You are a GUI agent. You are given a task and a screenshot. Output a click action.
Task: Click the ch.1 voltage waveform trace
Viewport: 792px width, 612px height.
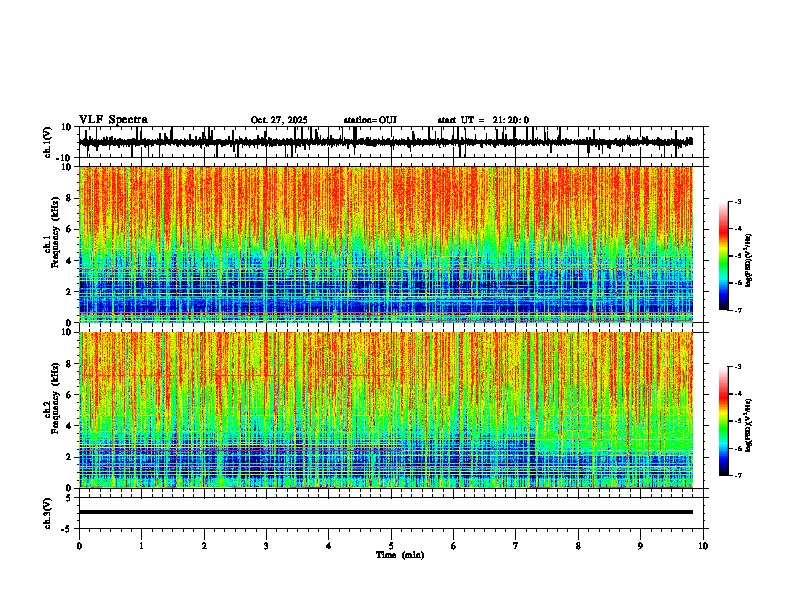click(386, 142)
